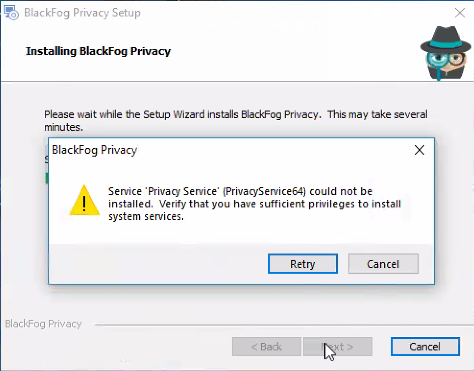
Task: Click the Please wait Setup Wizard text
Action: tap(236, 121)
